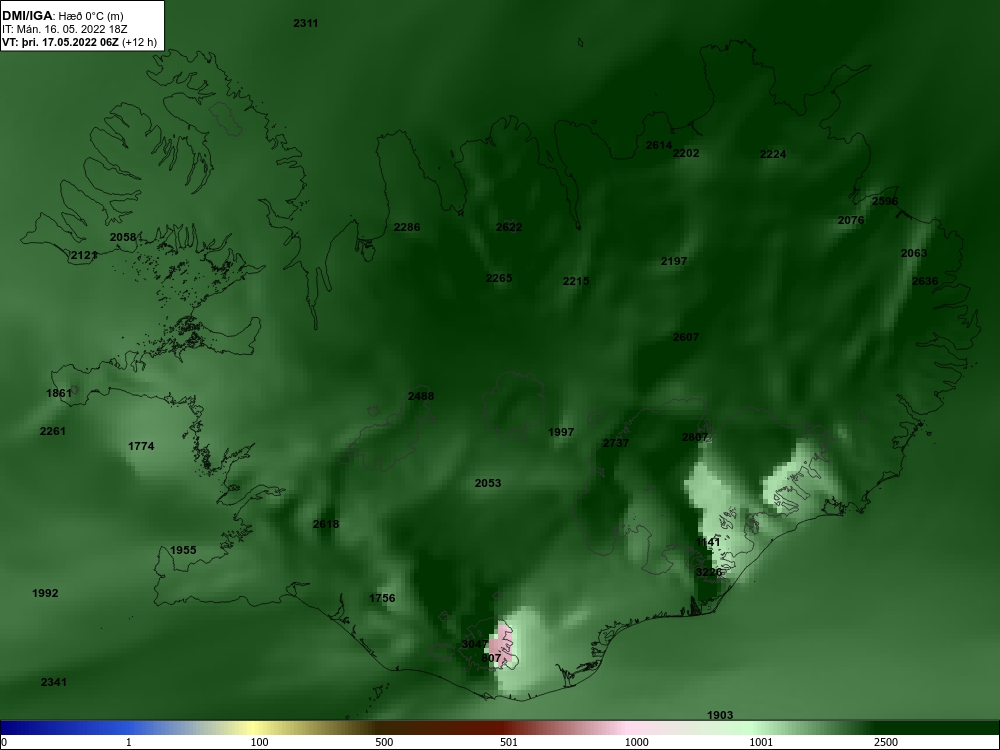This screenshot has height=750, width=1000.
Task: Click the legend label 100
Action: pyautogui.click(x=259, y=742)
